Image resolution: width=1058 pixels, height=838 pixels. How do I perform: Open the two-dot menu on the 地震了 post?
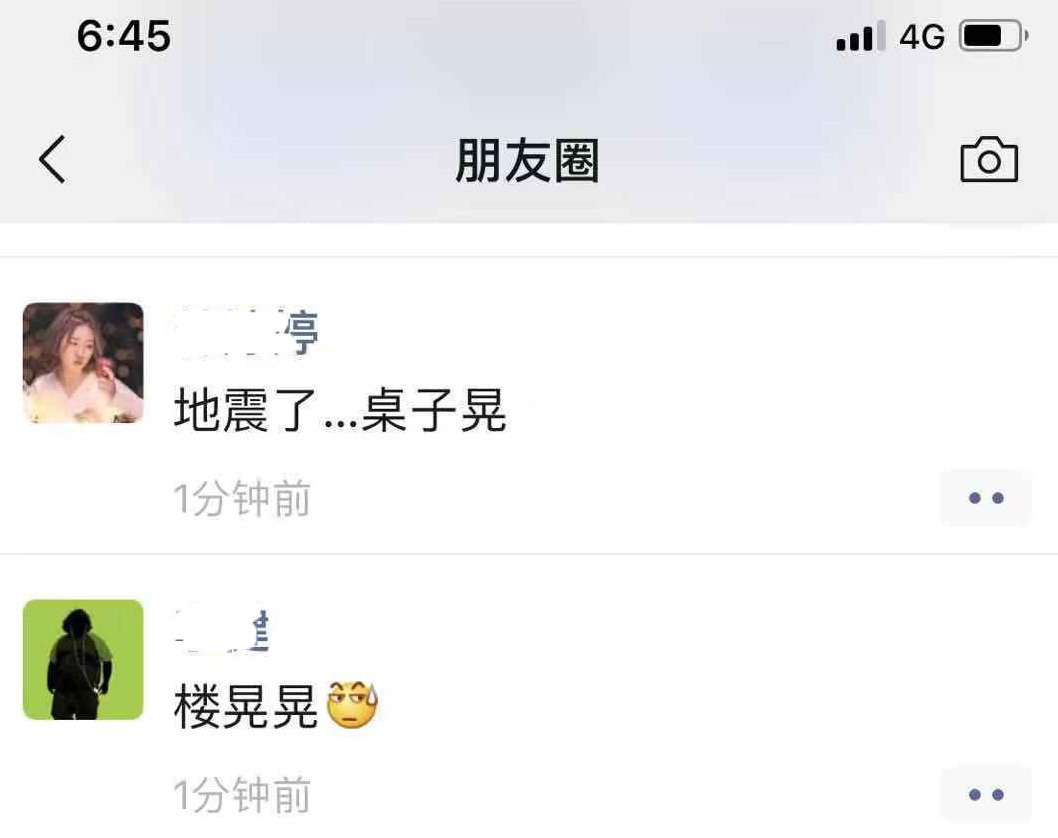point(986,498)
